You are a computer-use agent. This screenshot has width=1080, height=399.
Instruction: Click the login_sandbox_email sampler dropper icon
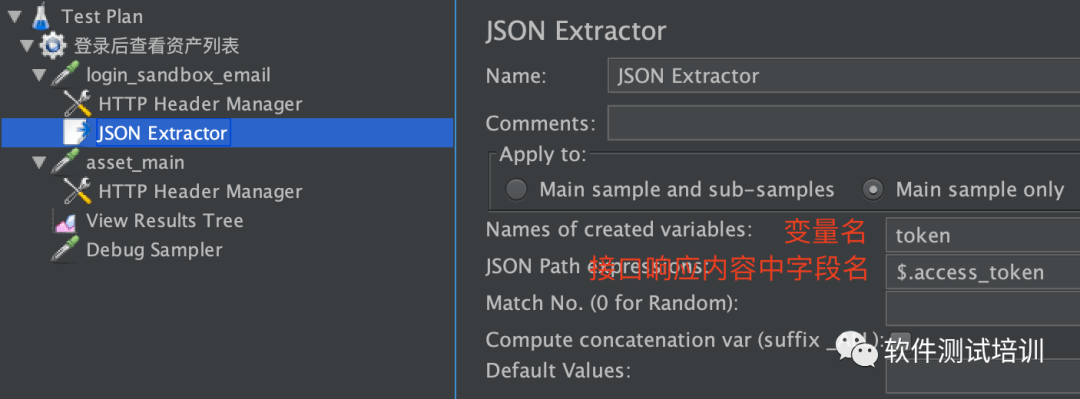click(65, 74)
